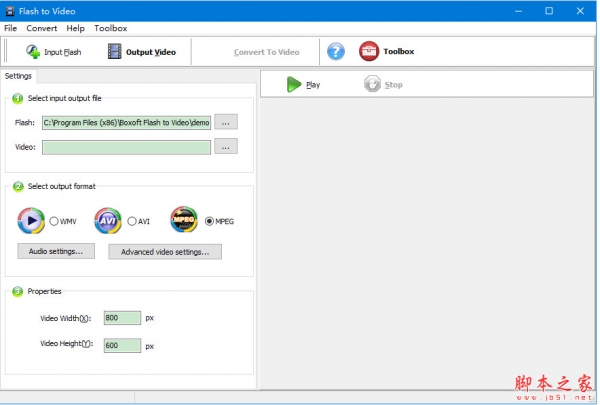Click the Video Height field
This screenshot has height=405, width=600.
coord(122,345)
